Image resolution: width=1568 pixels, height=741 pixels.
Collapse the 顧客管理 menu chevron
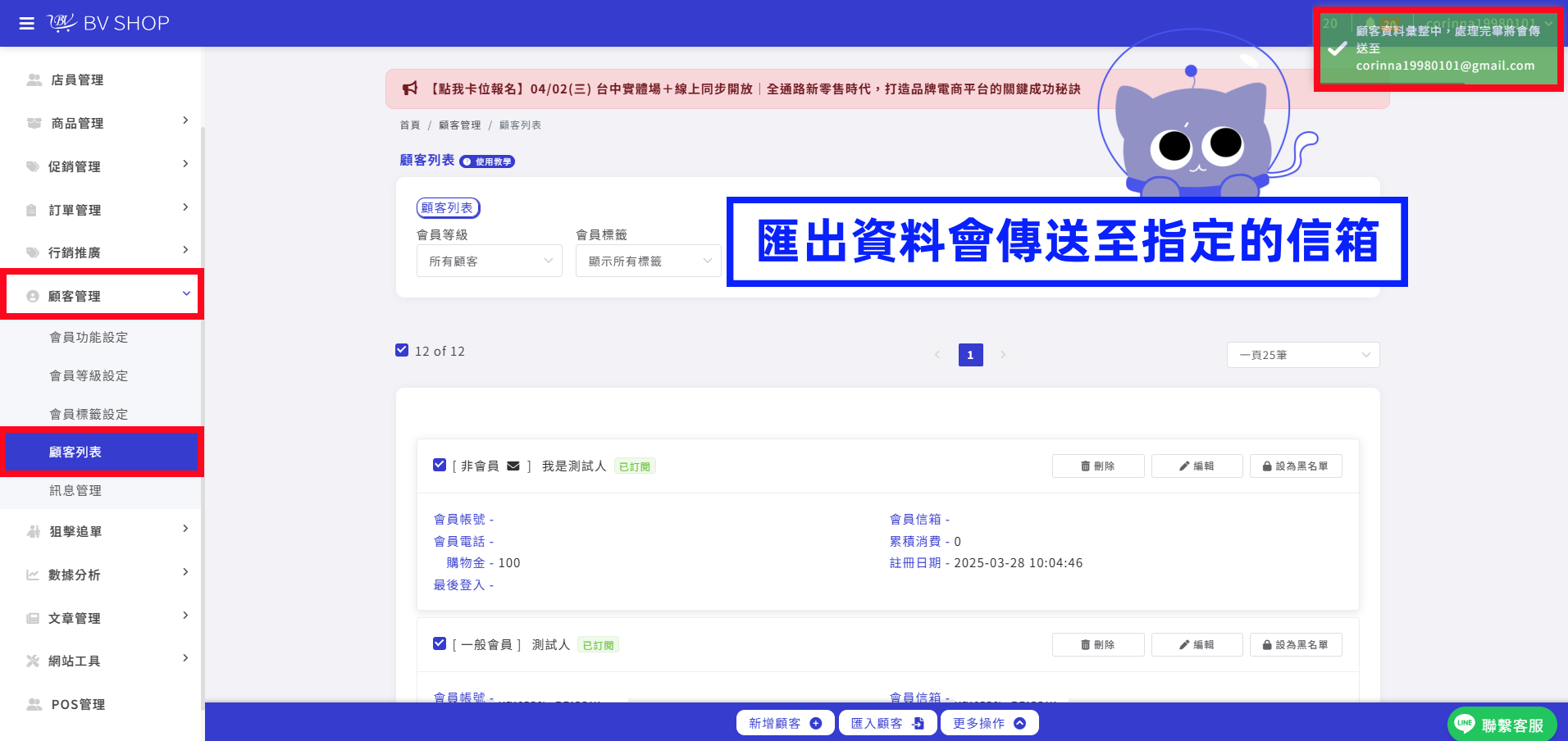pos(186,293)
